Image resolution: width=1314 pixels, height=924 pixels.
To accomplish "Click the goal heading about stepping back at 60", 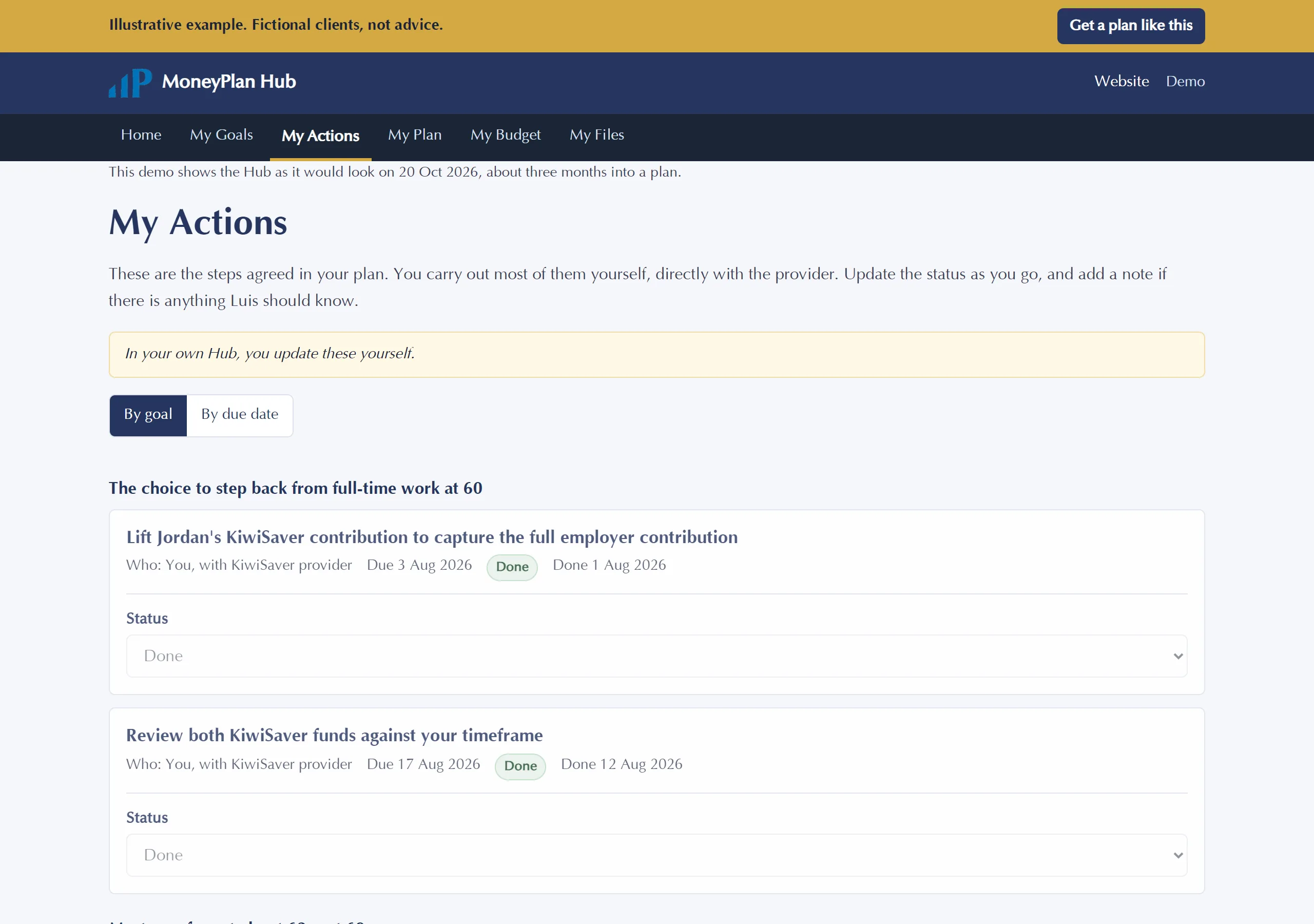I will pos(295,488).
